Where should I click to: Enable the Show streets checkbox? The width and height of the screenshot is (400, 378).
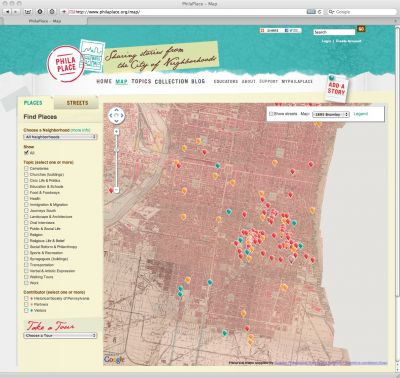tap(271, 114)
